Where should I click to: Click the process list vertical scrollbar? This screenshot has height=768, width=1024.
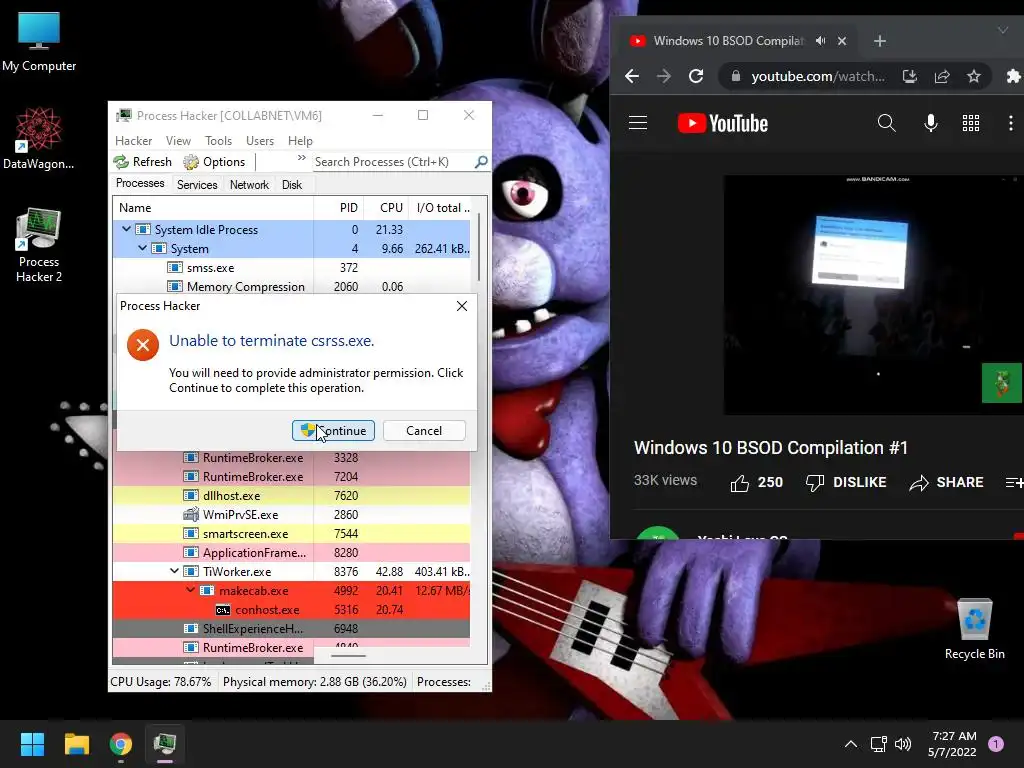pyautogui.click(x=479, y=248)
